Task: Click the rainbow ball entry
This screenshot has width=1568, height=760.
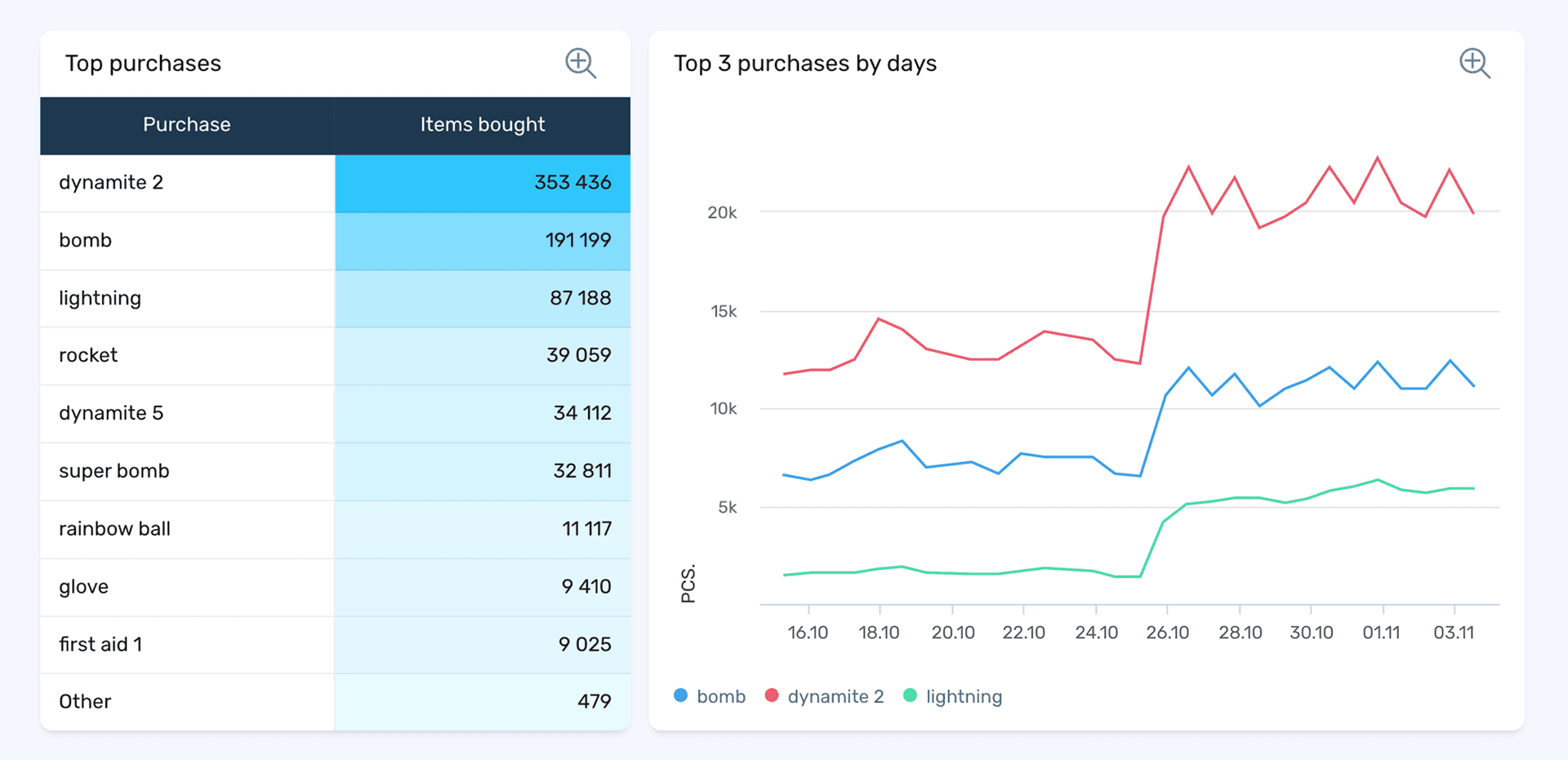Action: point(114,529)
